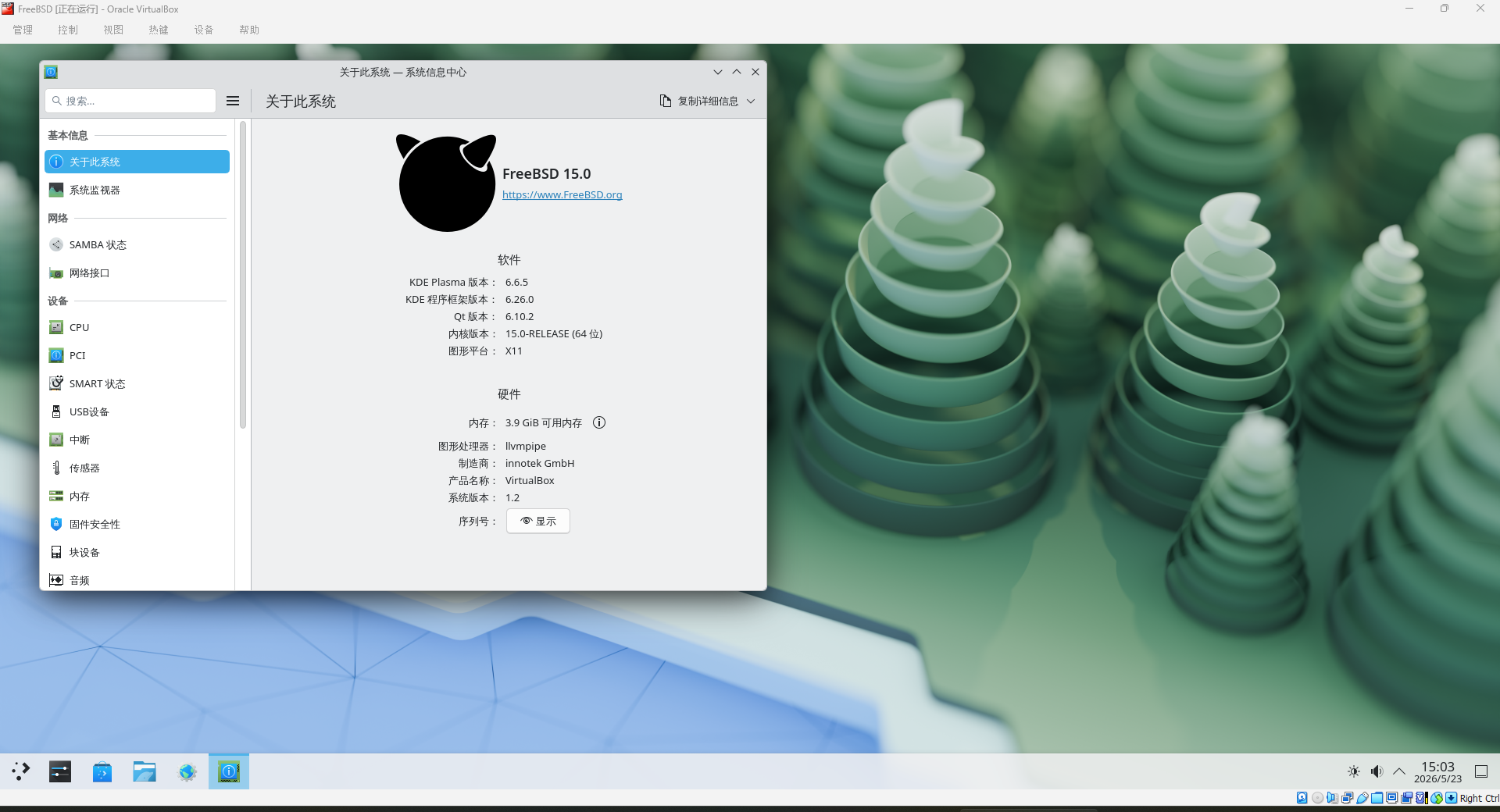Click the llvmpipe graphics processor value
1500x812 pixels.
[526, 446]
